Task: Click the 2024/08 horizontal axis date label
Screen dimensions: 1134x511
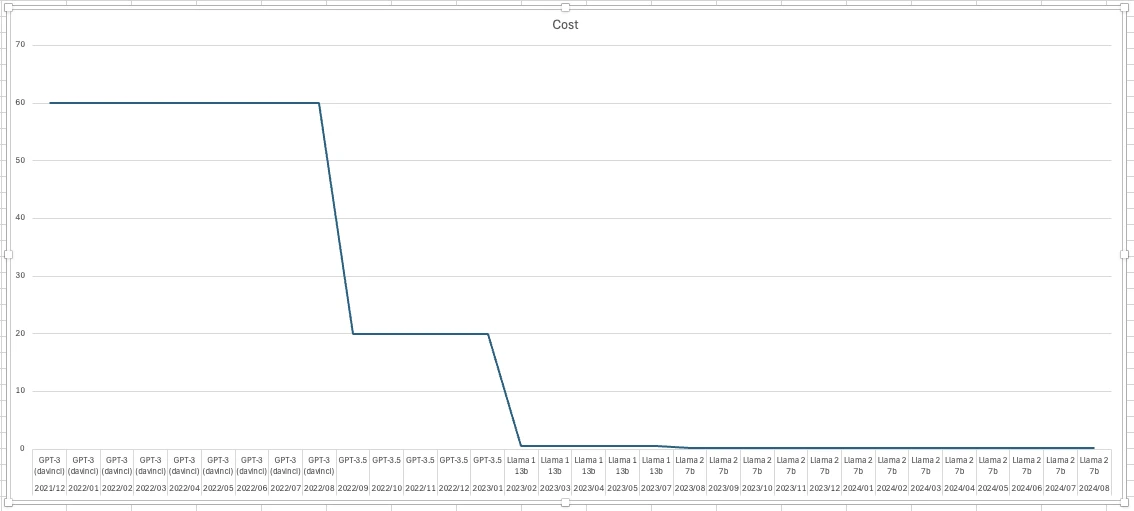Action: [1094, 487]
